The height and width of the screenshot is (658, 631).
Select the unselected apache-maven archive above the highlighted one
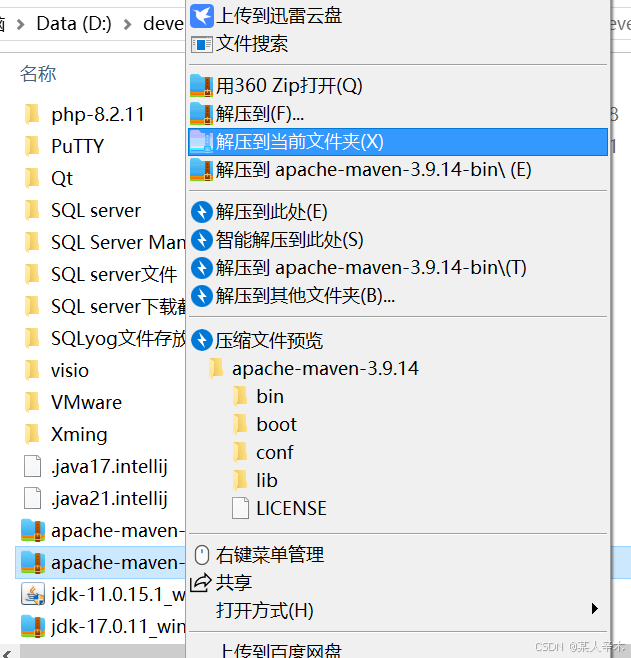(101, 530)
